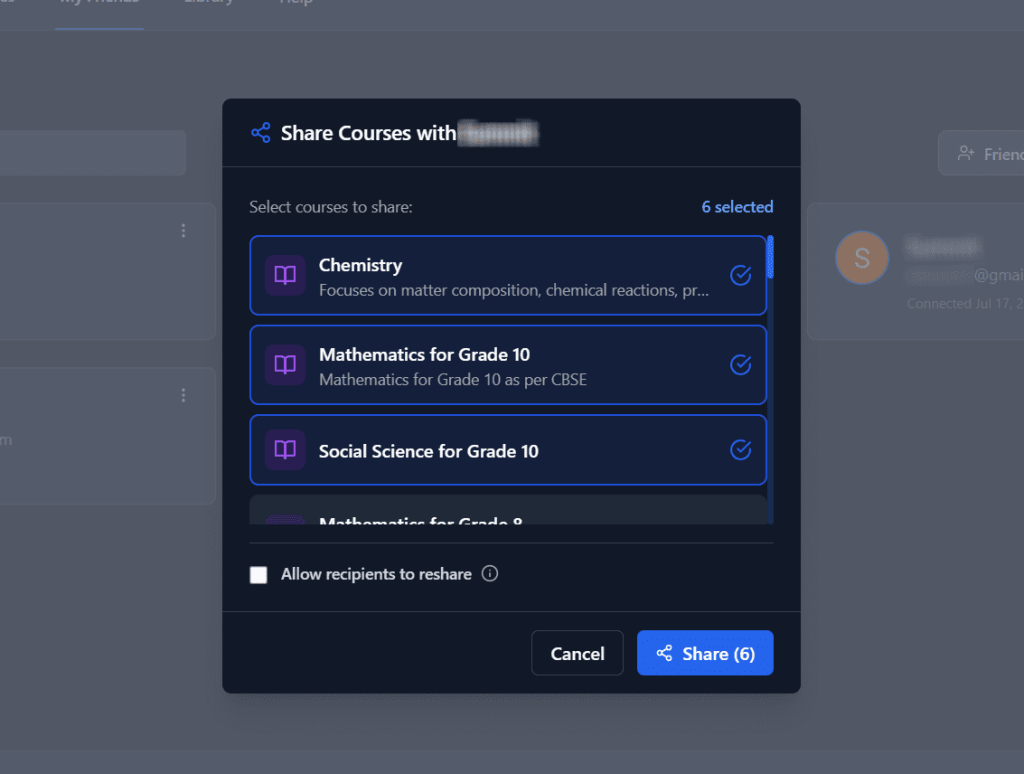Click the Share (6) button
This screenshot has height=774, width=1024.
click(x=705, y=653)
